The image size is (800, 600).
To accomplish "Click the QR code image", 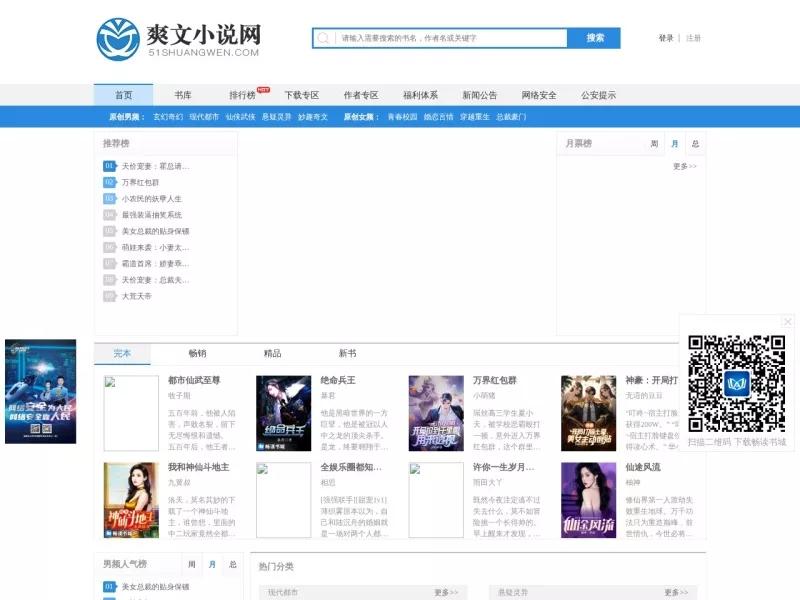I will [736, 383].
